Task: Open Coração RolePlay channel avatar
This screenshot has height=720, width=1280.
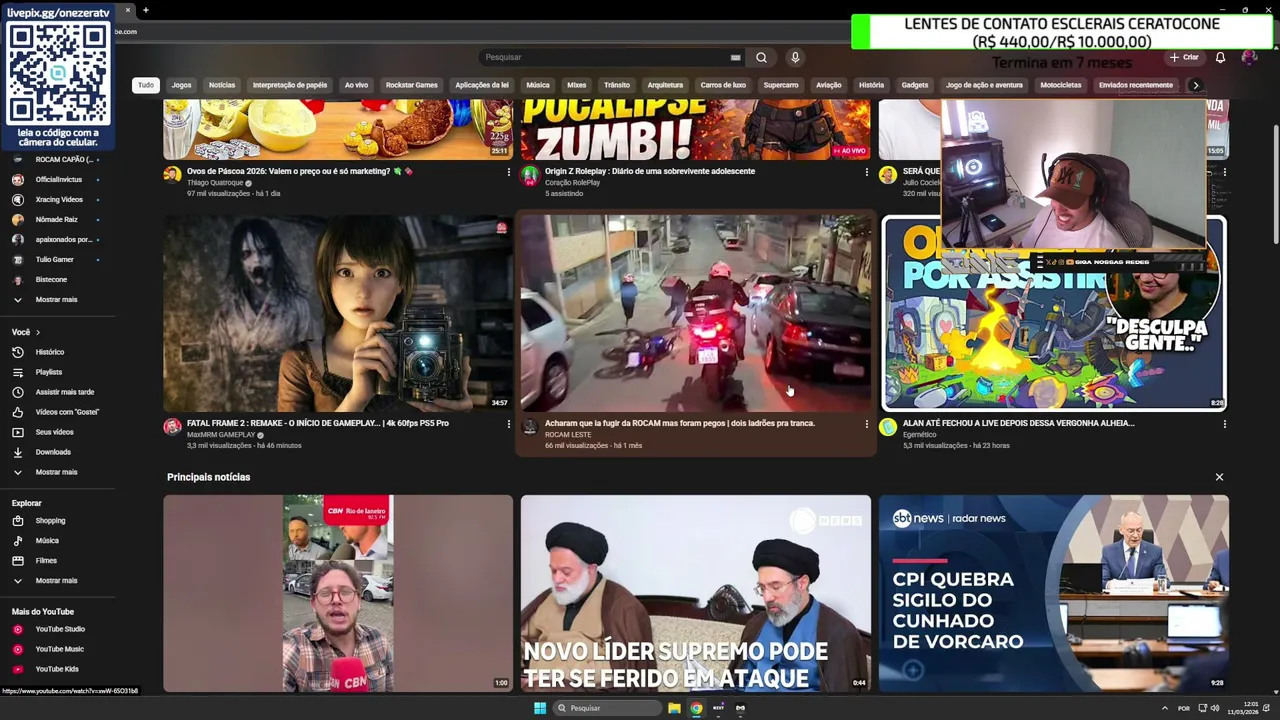Action: tap(530, 175)
